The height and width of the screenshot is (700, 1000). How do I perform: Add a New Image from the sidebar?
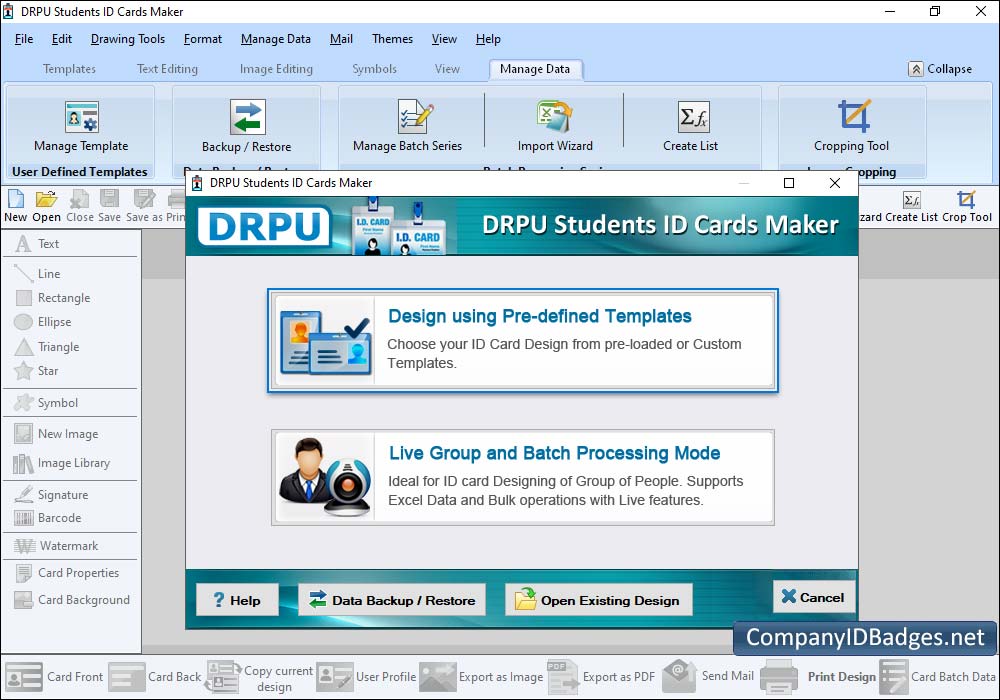click(56, 434)
